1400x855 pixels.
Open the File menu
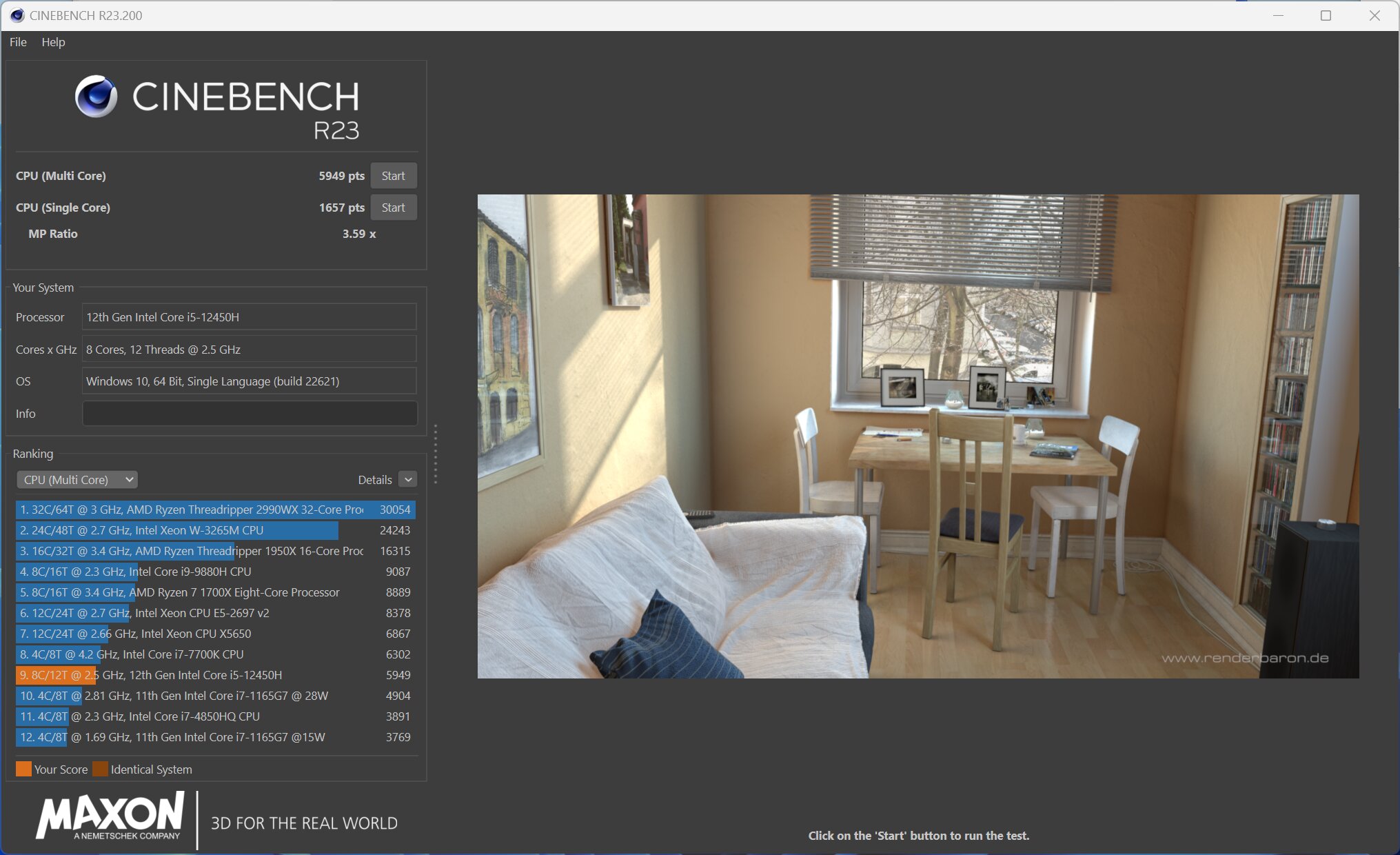point(18,42)
